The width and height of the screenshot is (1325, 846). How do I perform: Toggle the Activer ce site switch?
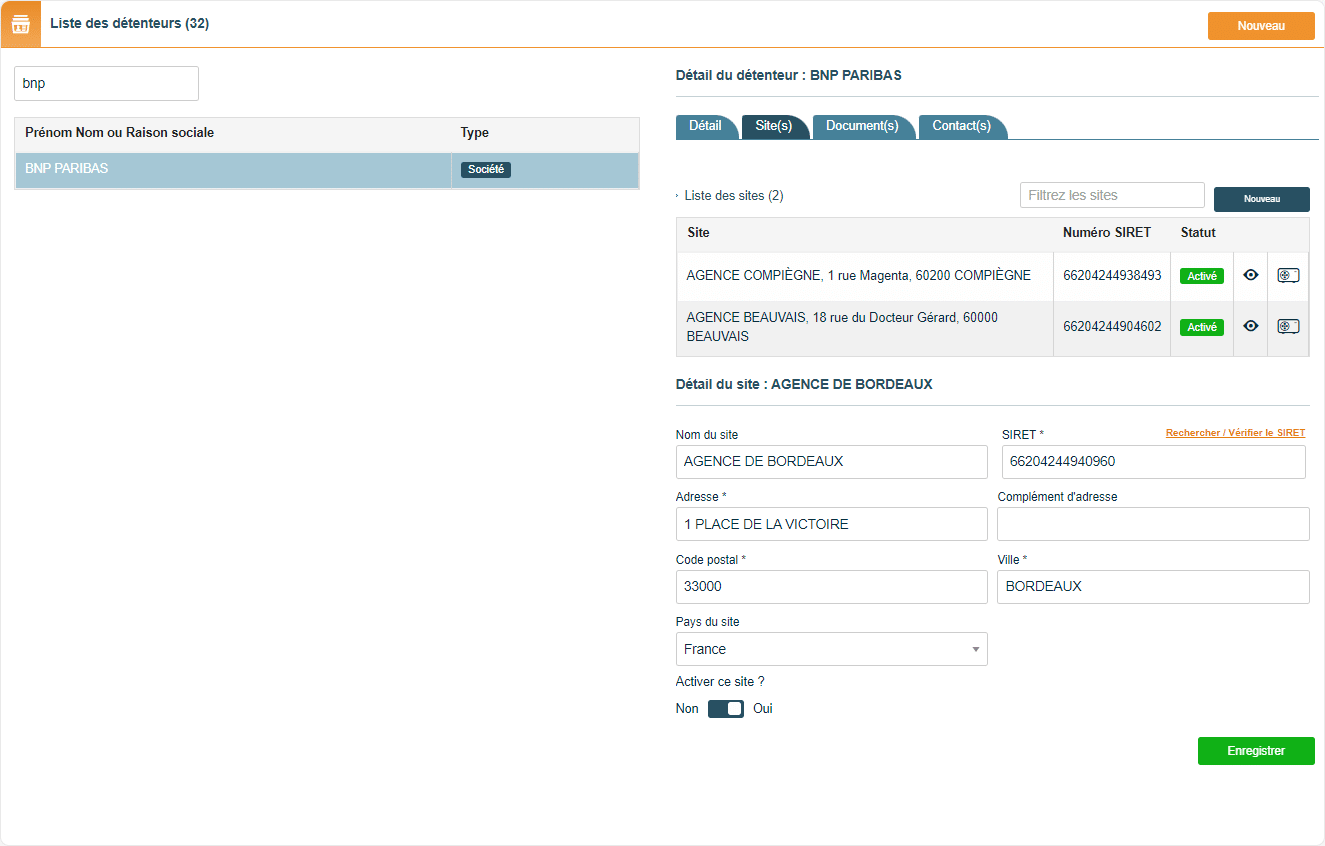(726, 709)
